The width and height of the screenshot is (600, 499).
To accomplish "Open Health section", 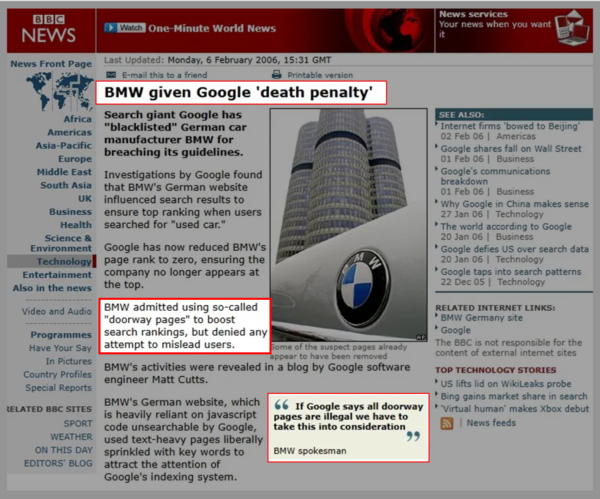I will click(x=76, y=225).
